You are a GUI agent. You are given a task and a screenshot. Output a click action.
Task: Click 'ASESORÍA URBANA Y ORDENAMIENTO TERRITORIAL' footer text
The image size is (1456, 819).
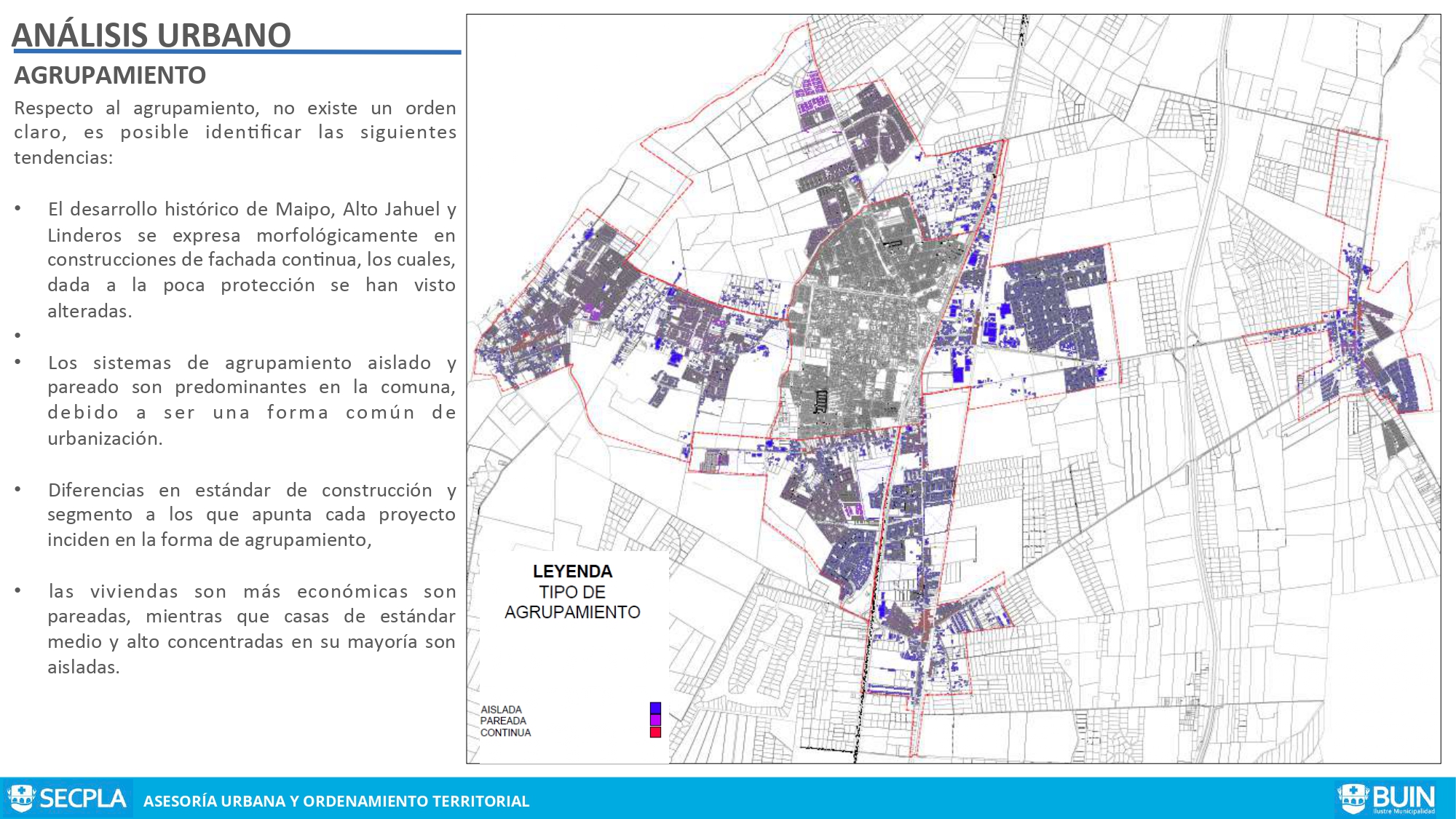(336, 801)
